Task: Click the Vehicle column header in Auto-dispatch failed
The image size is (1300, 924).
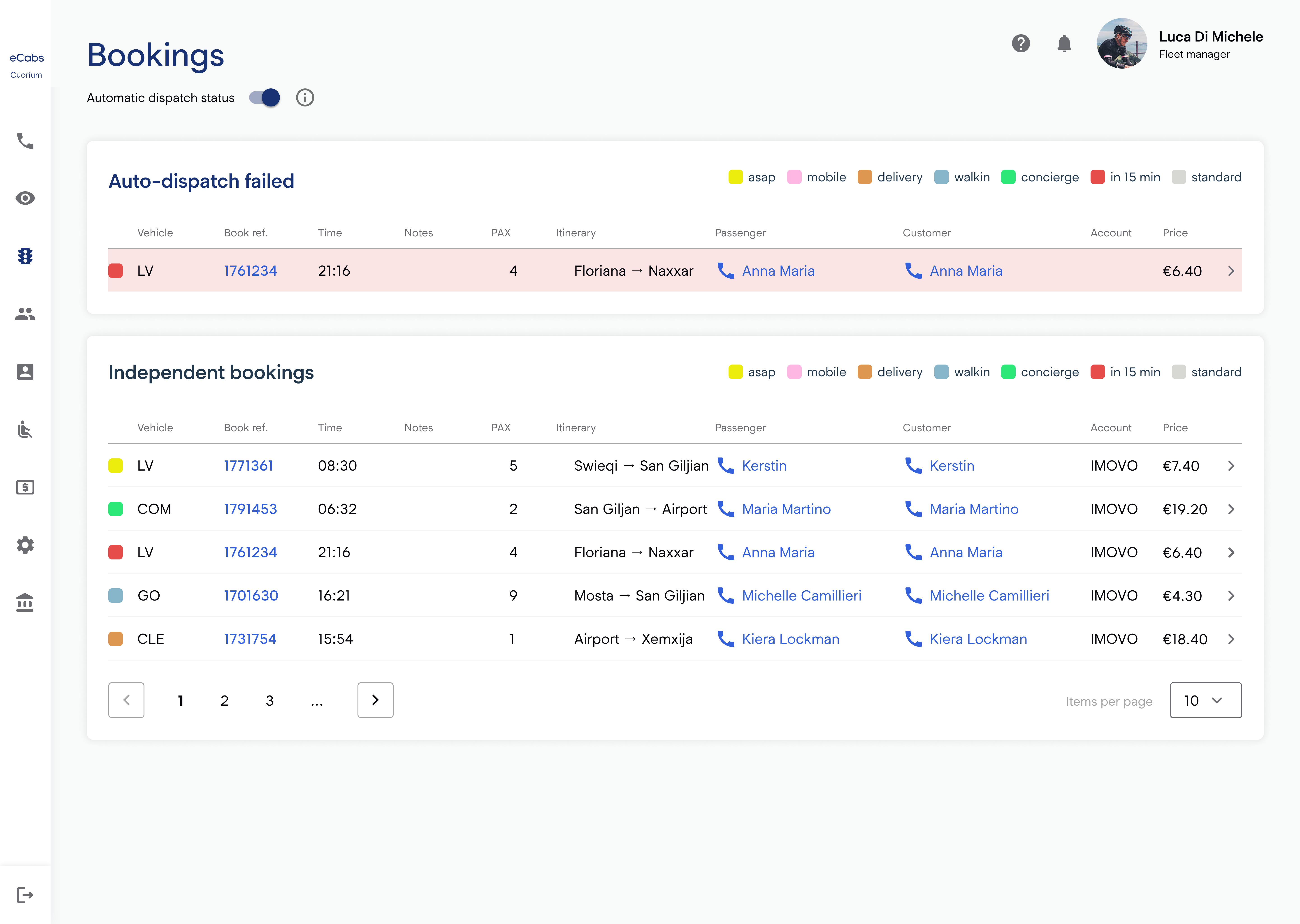Action: pyautogui.click(x=155, y=233)
